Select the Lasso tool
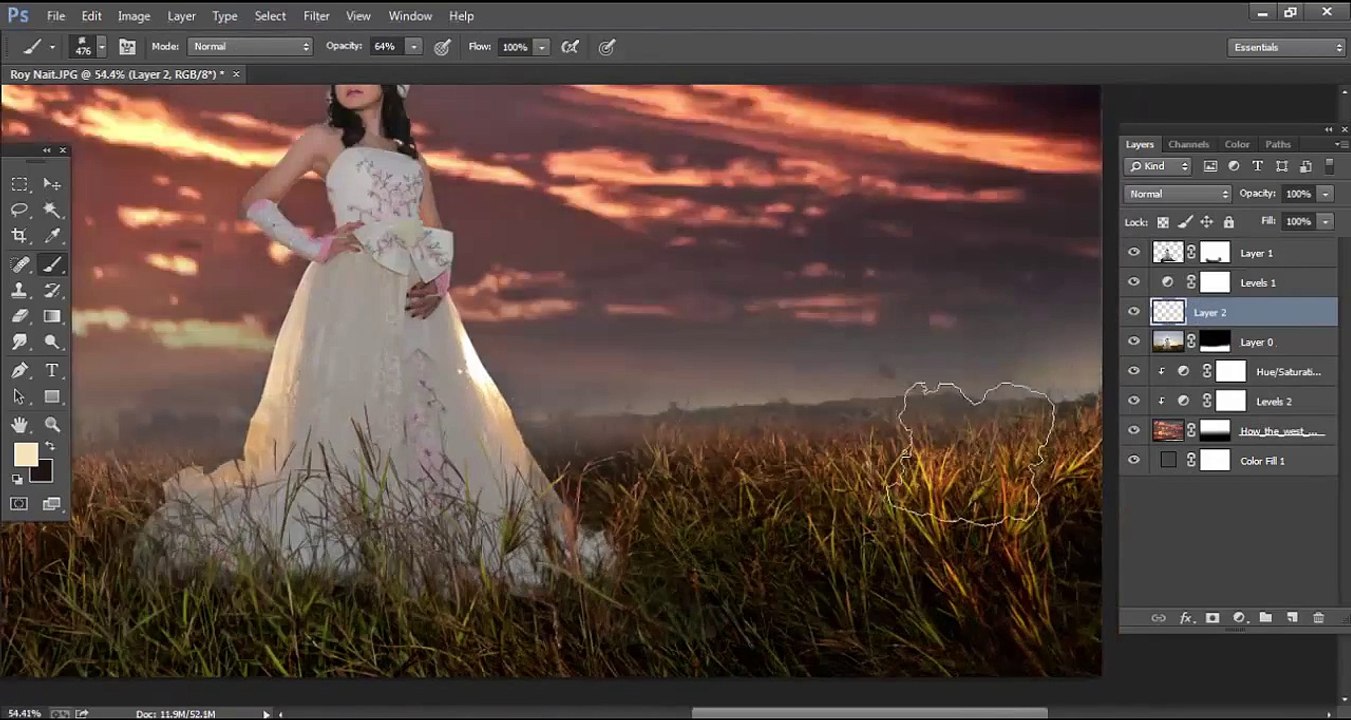This screenshot has width=1351, height=720. point(19,210)
